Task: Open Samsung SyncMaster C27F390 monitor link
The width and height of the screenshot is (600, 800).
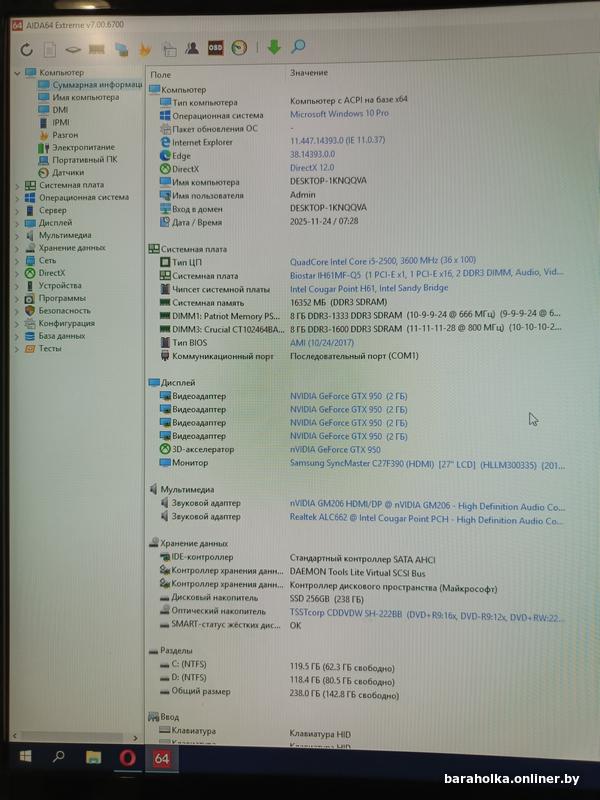Action: [x=427, y=464]
